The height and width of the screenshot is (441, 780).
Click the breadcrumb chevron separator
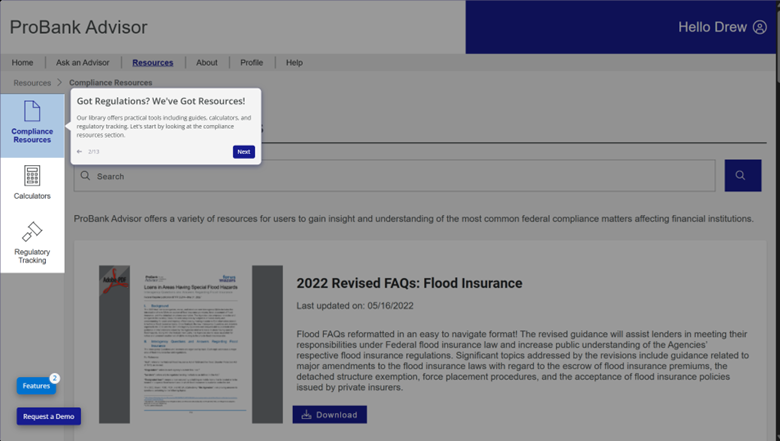pyautogui.click(x=59, y=83)
